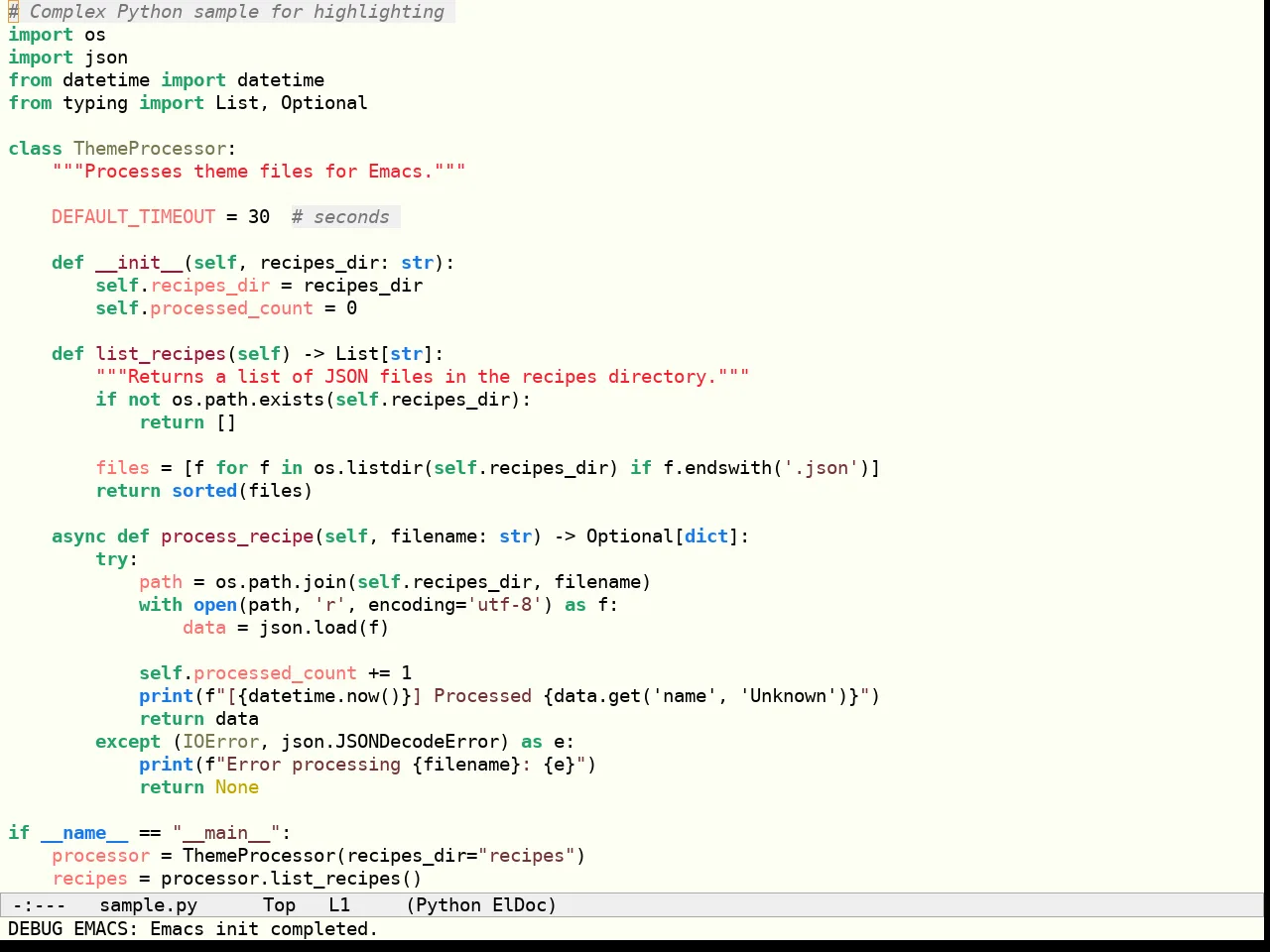1270x952 pixels.
Task: Click 'processor.list_recipes()' call
Action: [x=292, y=879]
